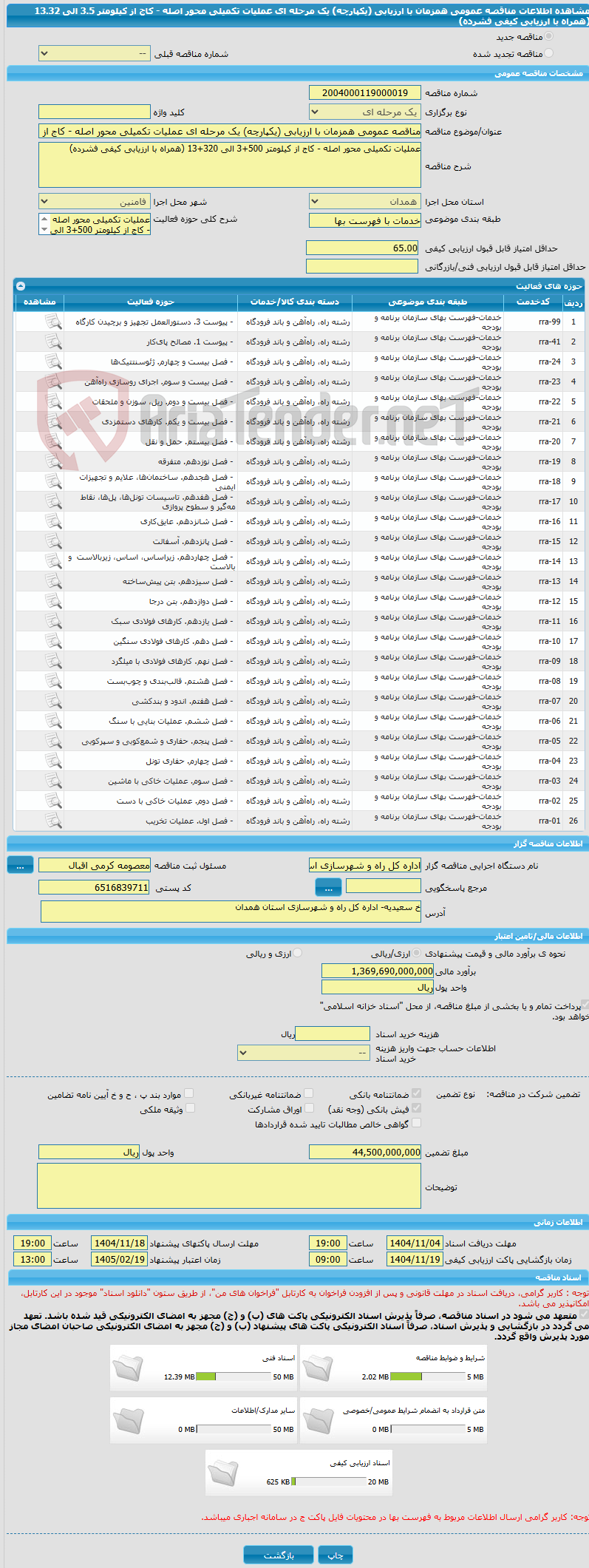Toggle the اوراق مشارکت checkbox
This screenshot has height=1568, width=589.
click(x=309, y=1108)
